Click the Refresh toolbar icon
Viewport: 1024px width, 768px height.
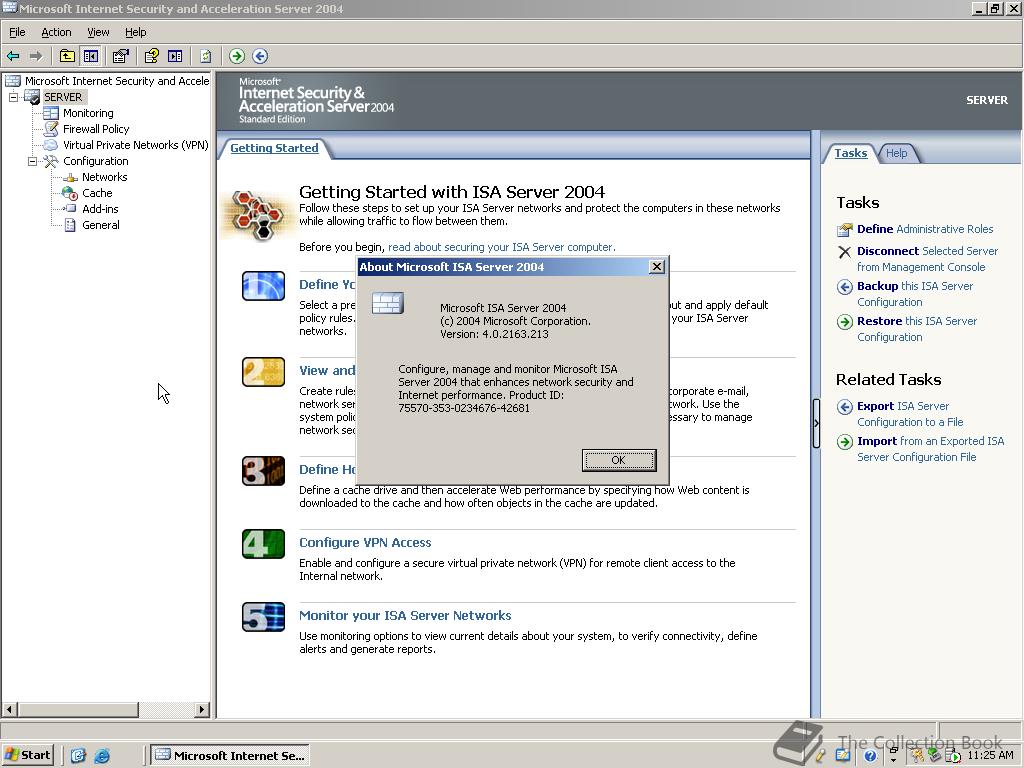[x=206, y=56]
